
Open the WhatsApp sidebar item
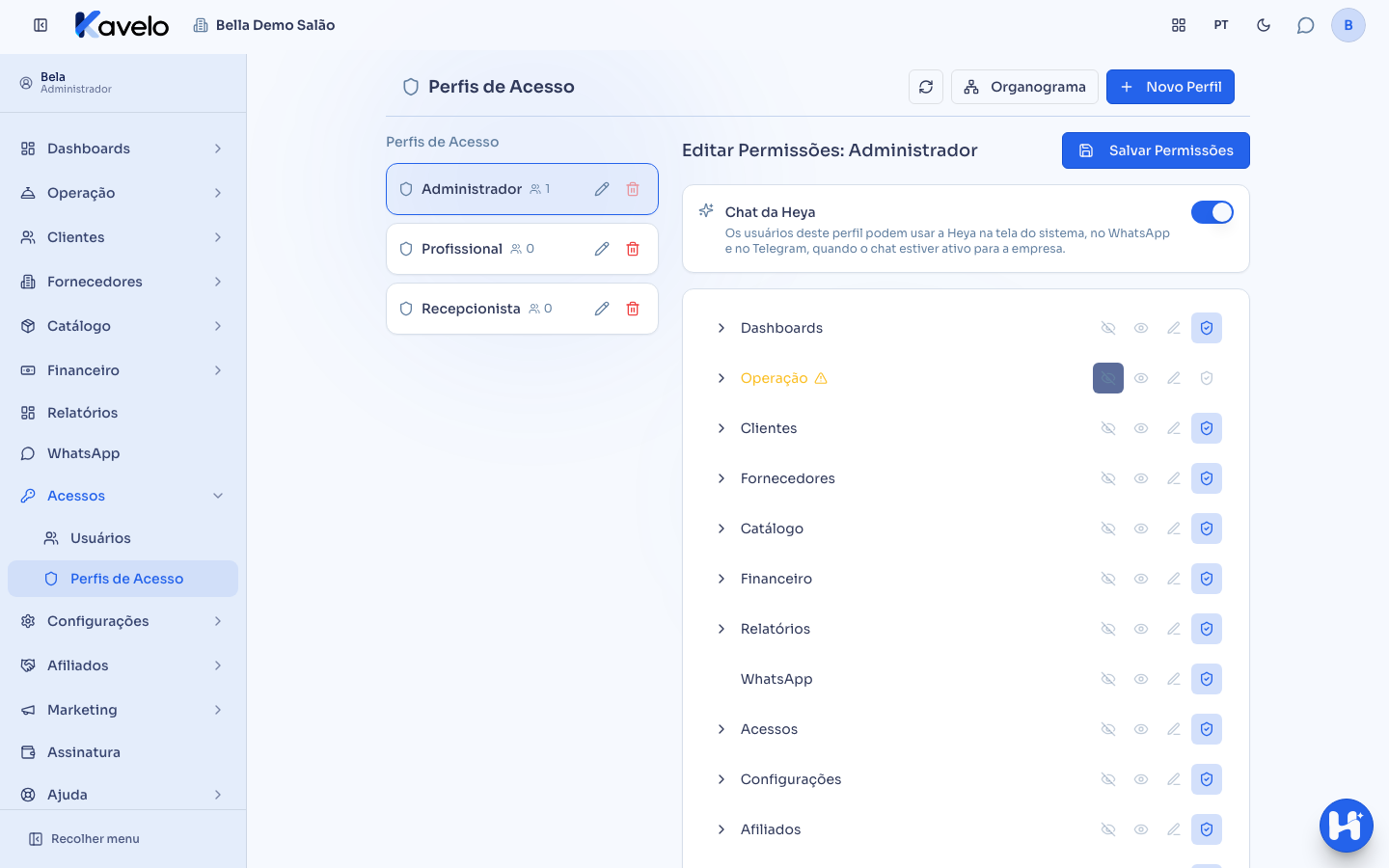(x=123, y=453)
